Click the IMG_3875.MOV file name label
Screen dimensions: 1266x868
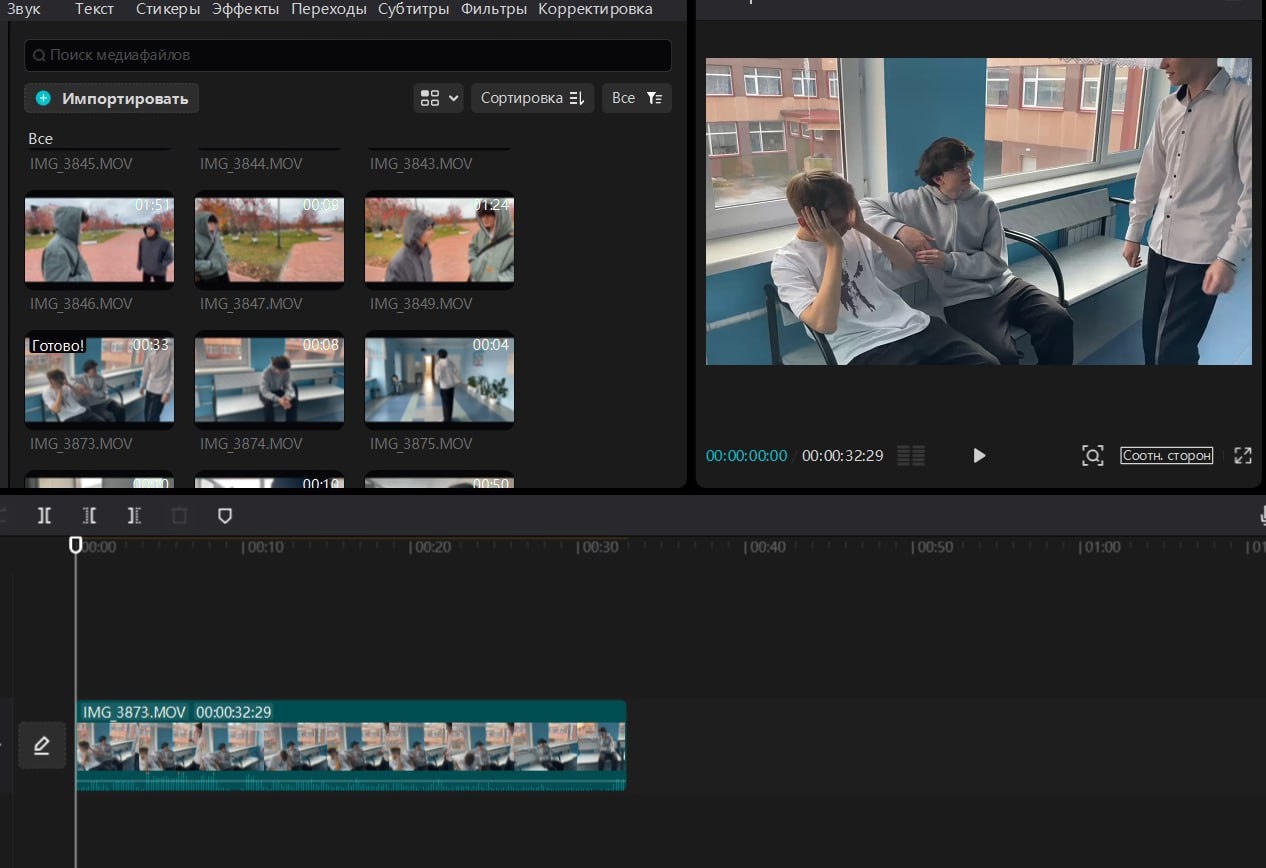pos(421,443)
